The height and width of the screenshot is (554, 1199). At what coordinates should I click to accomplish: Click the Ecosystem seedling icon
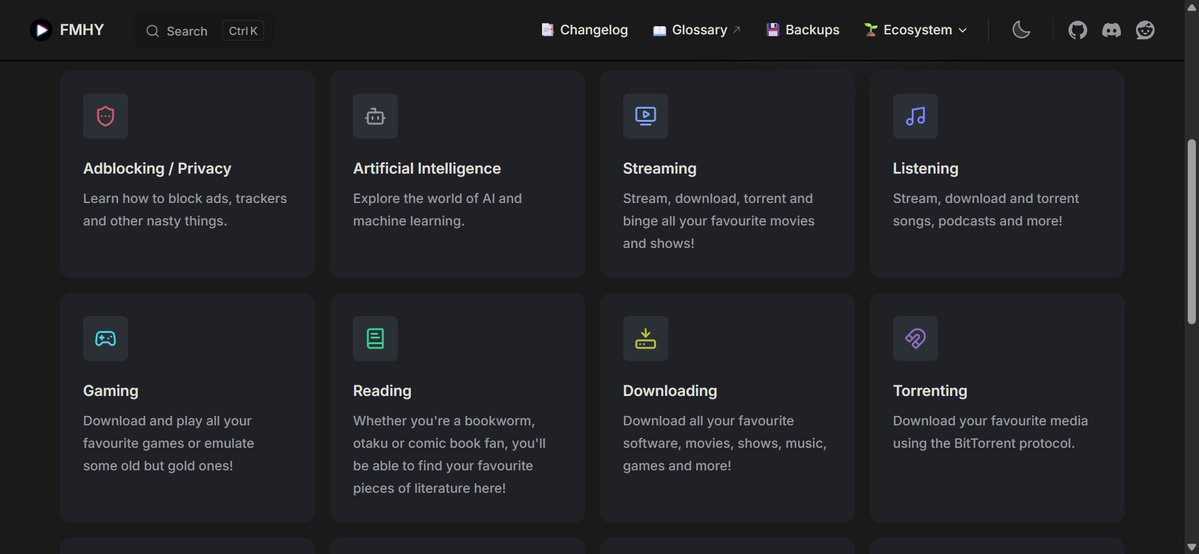point(870,30)
